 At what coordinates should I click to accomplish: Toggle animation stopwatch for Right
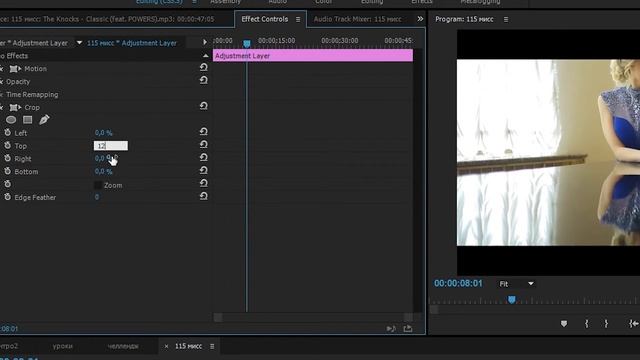(x=7, y=158)
